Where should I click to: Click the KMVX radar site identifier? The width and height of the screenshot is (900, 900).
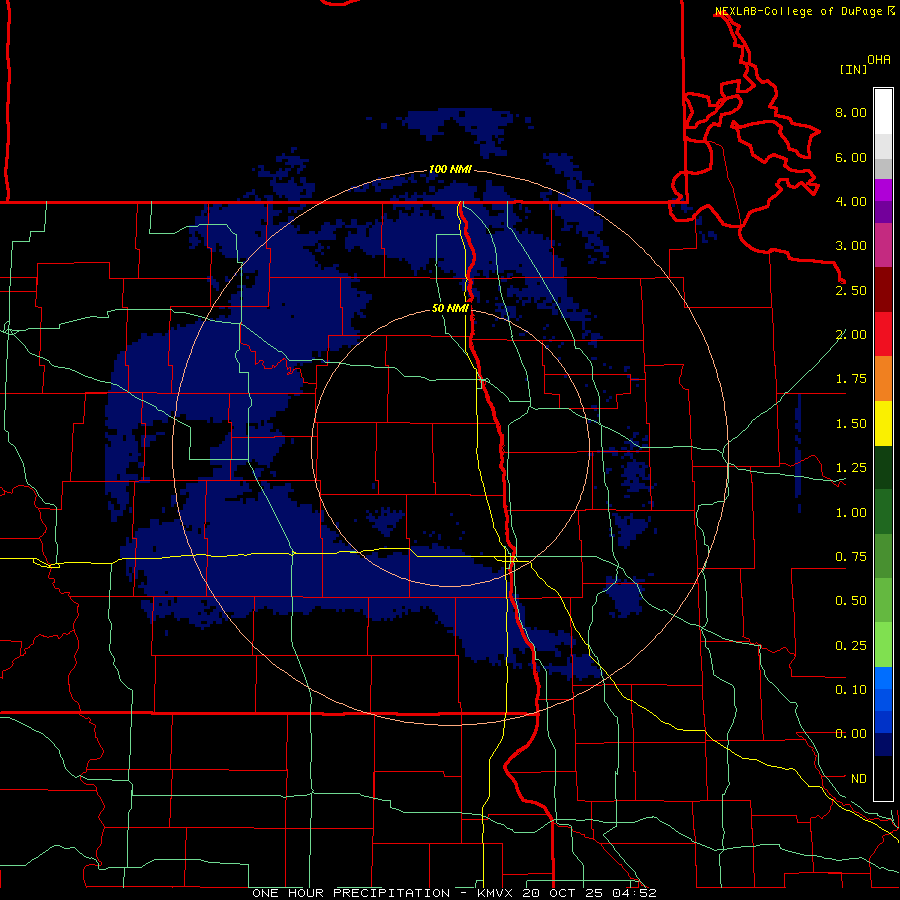[496, 893]
